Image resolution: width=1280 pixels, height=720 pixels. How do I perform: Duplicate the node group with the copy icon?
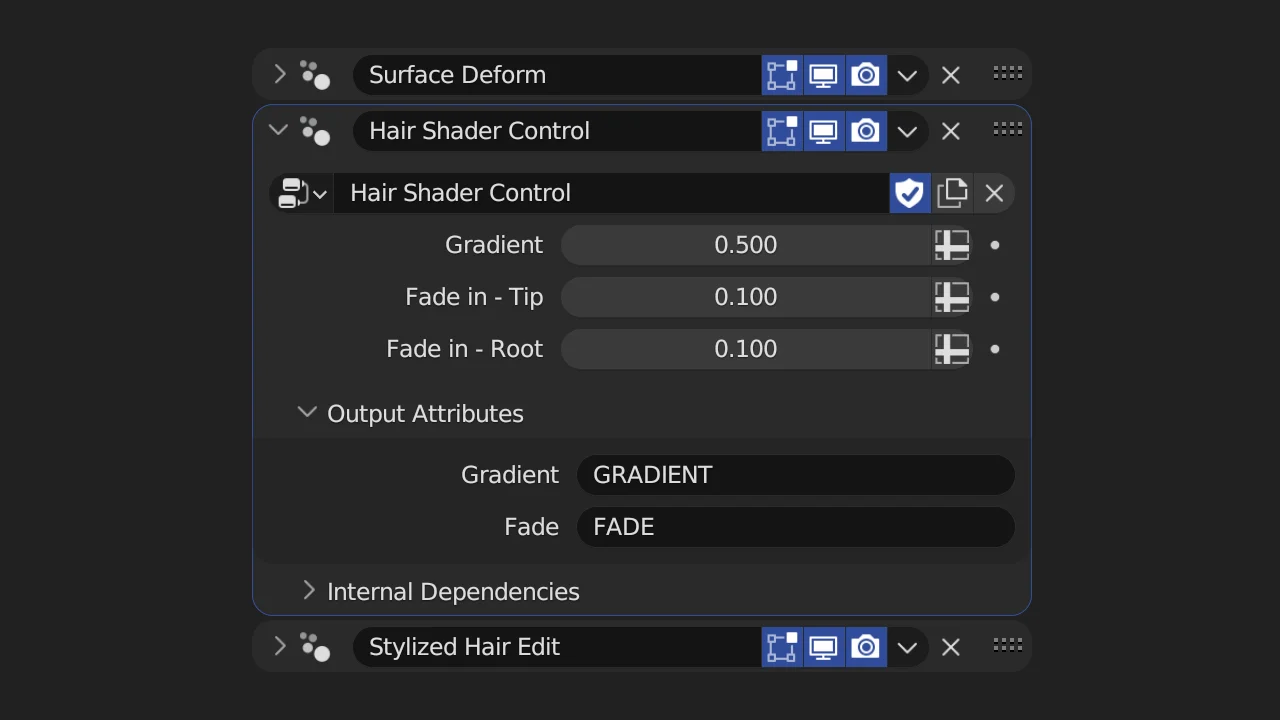pos(952,193)
